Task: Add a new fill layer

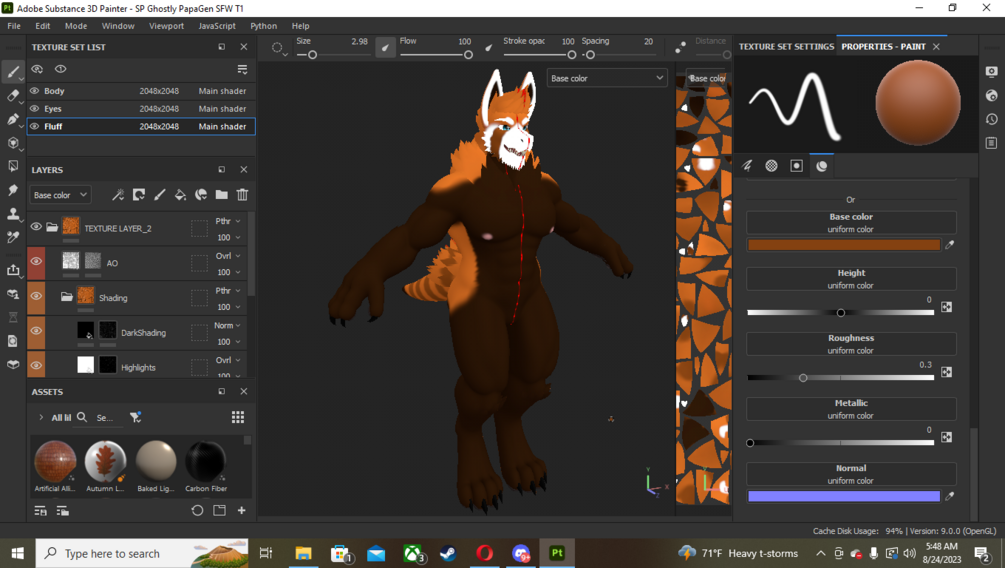Action: (x=180, y=195)
